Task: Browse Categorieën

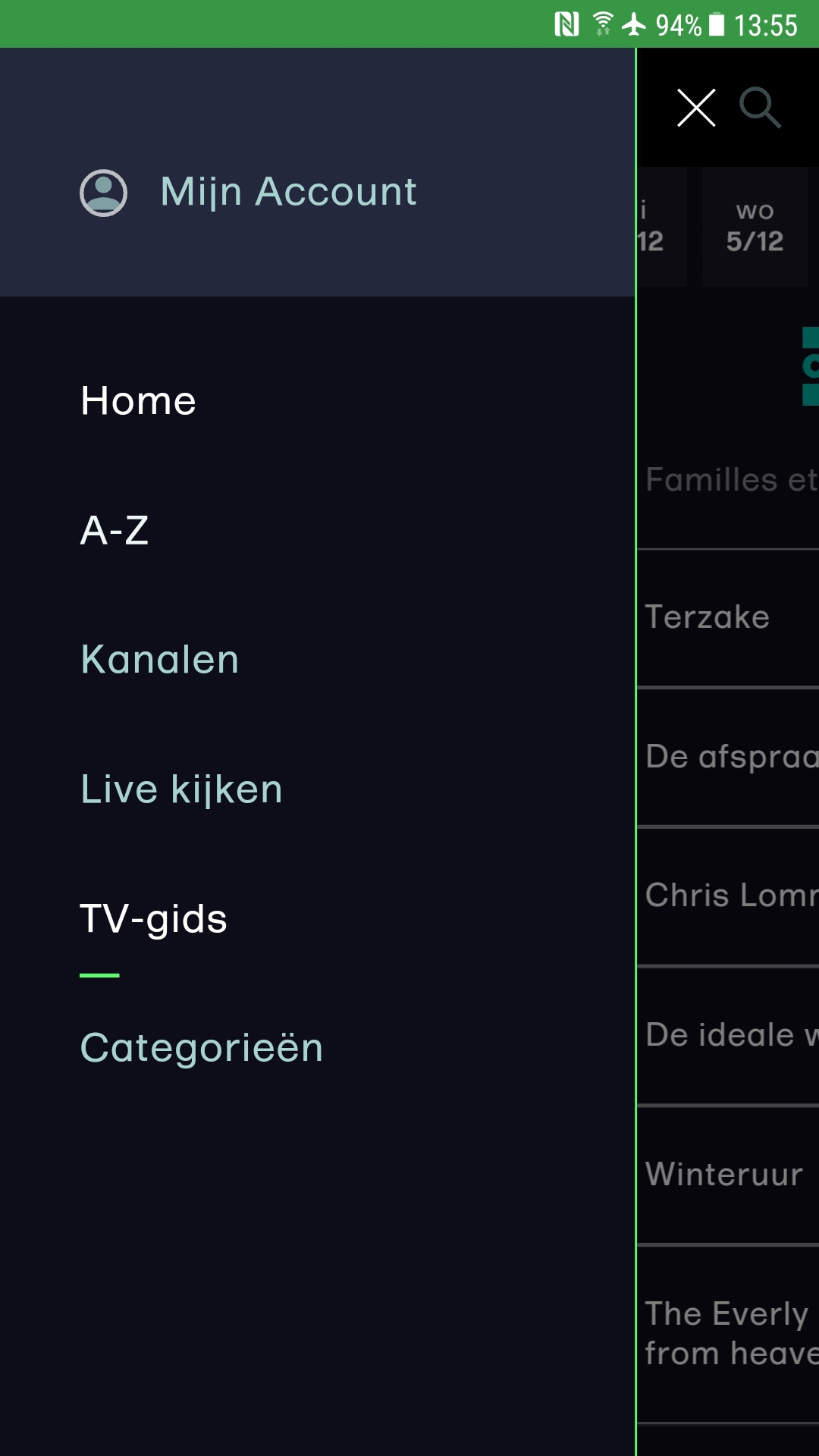Action: coord(202,1048)
